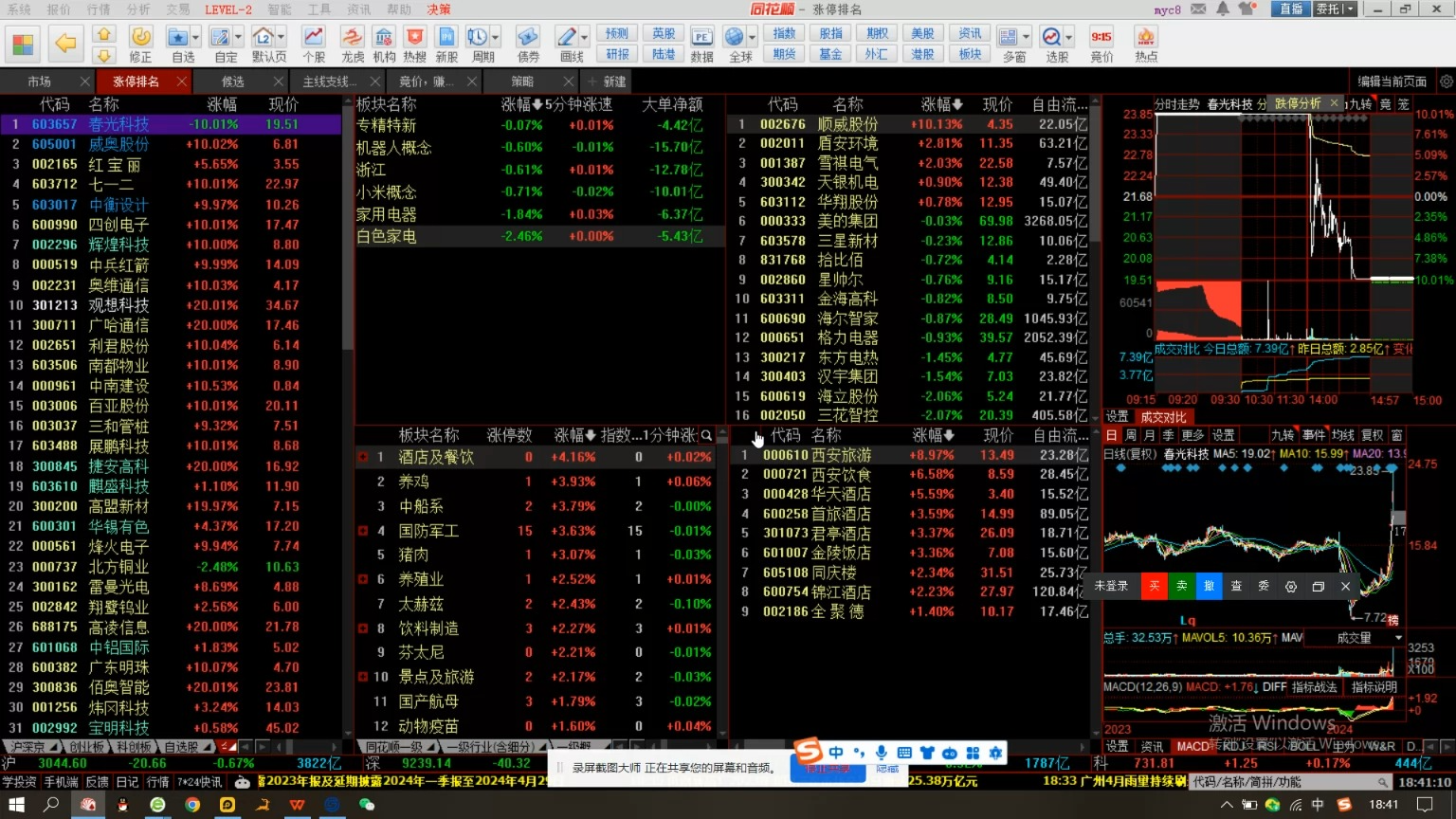Viewport: 1456px width, 819px height.
Task: Click the down-arrow navigation icon in toolbar
Action: (104, 55)
